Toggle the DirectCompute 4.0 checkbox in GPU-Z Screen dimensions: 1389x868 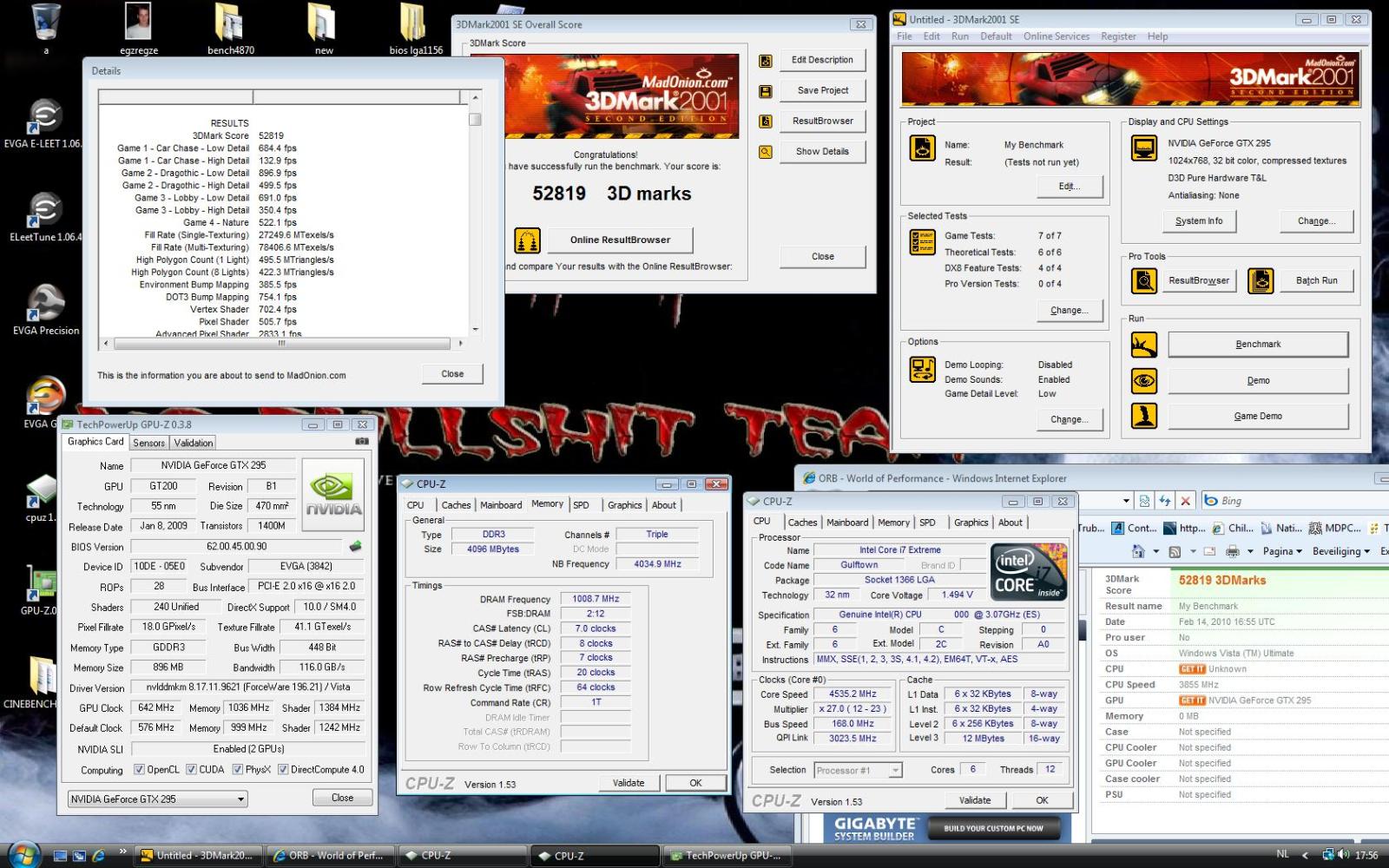(x=282, y=770)
